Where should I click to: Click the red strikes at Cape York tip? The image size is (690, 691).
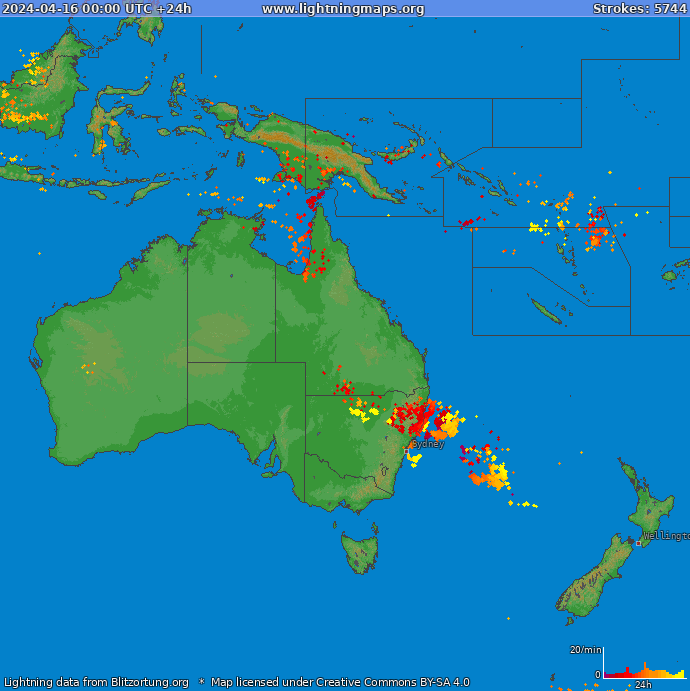pyautogui.click(x=314, y=200)
